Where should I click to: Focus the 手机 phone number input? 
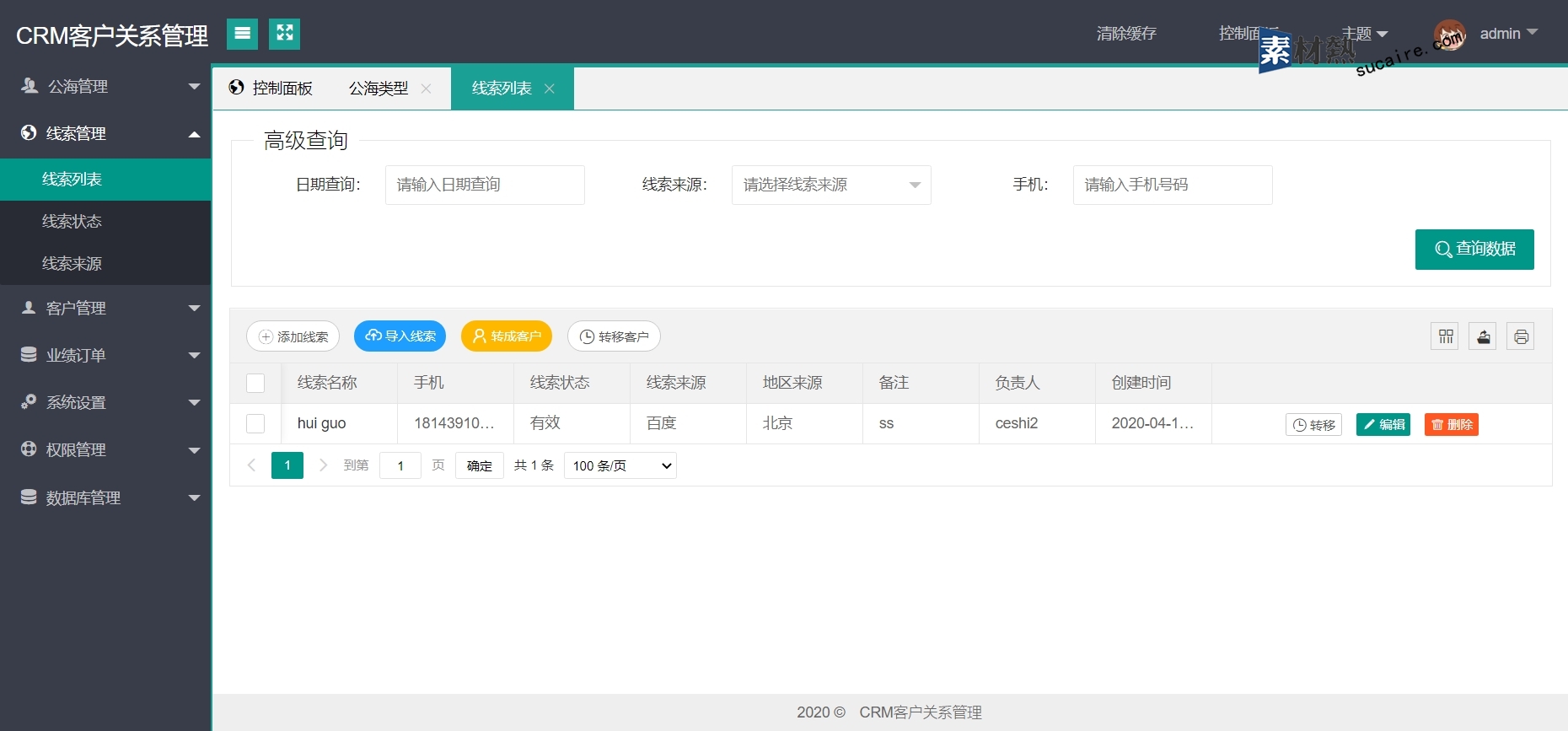(x=1173, y=185)
